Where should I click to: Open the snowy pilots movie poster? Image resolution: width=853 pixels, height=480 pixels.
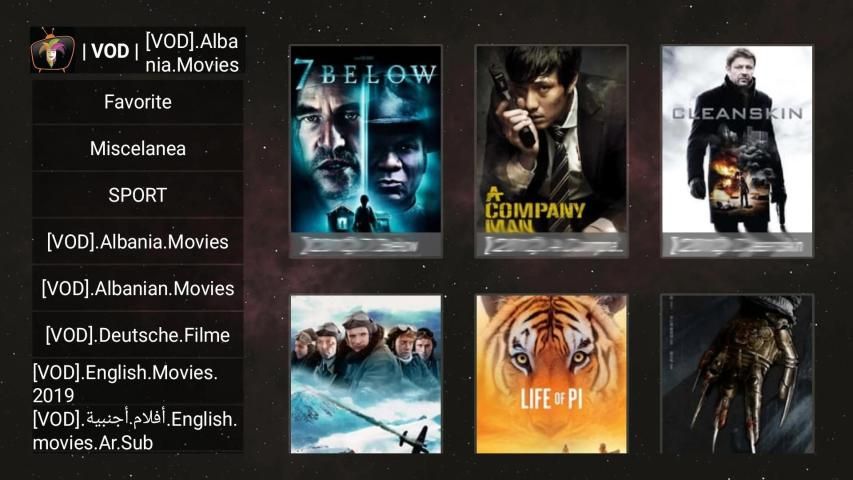[x=366, y=374]
